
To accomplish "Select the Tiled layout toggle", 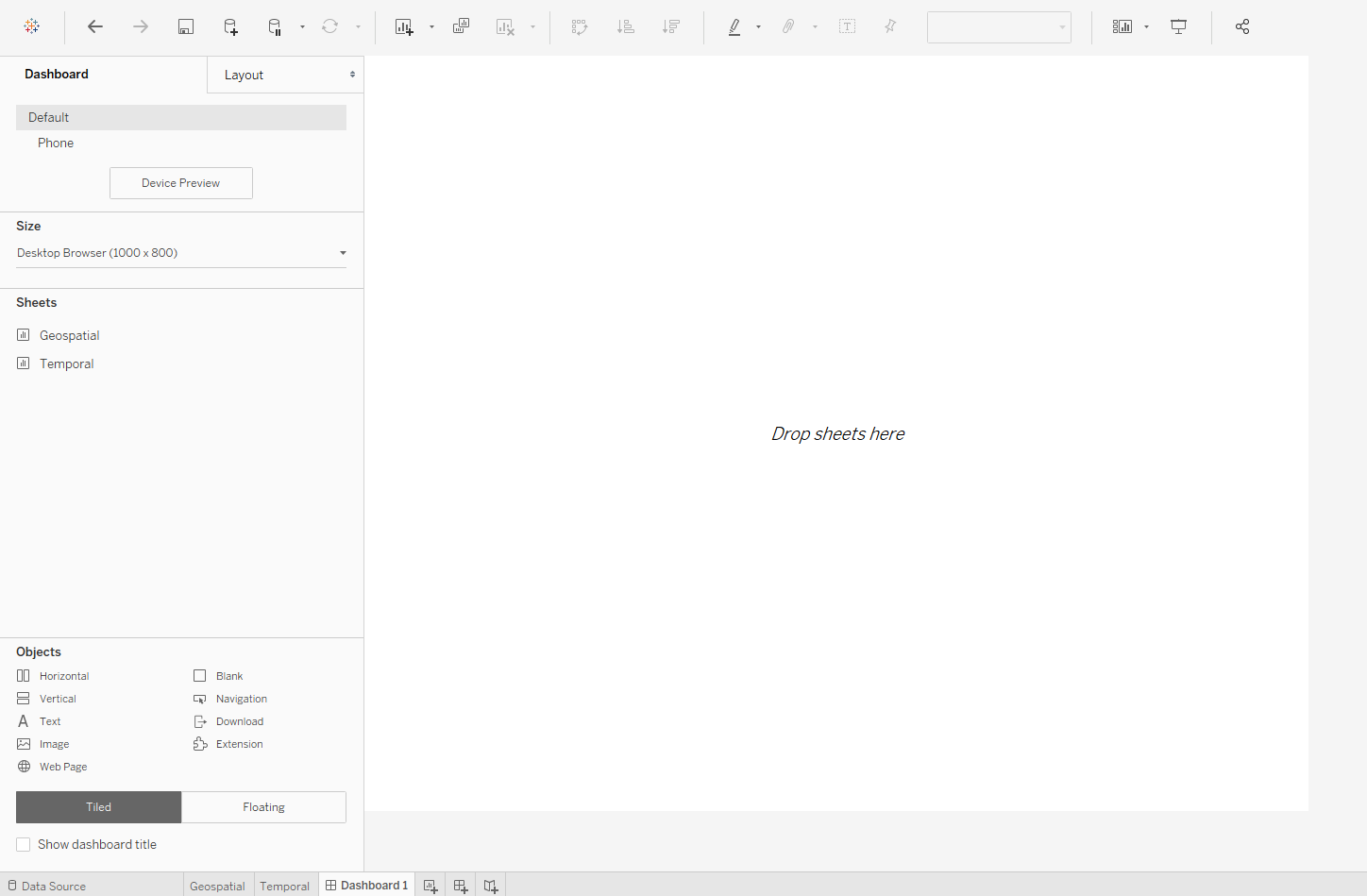I will coord(98,807).
